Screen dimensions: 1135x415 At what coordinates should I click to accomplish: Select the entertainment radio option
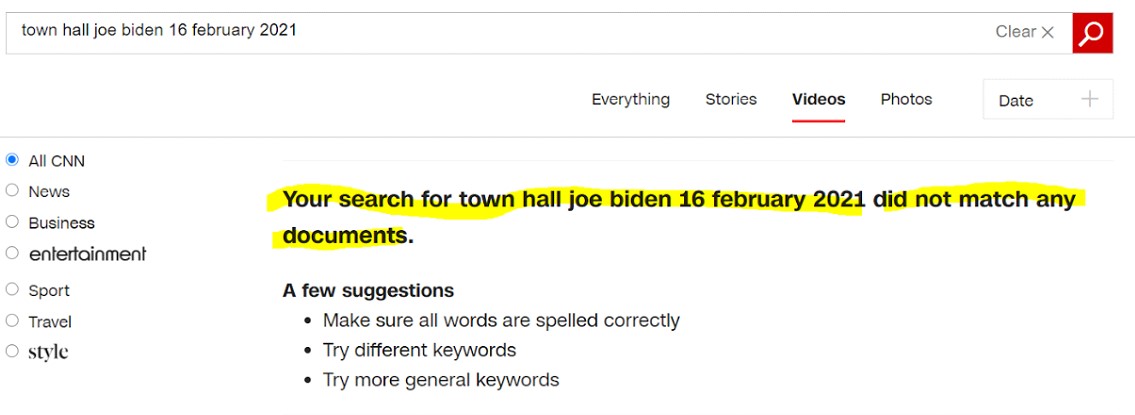pos(13,254)
